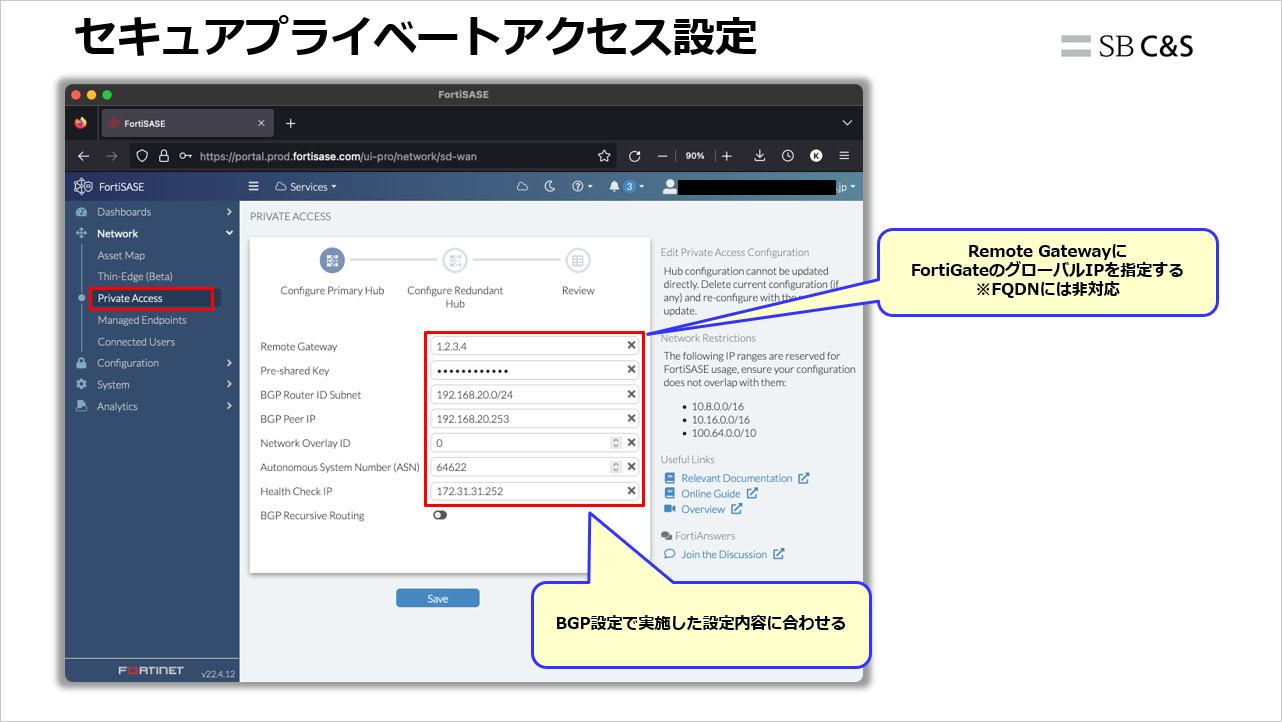
Task: Clear the BGP Peer IP value
Action: tap(631, 419)
